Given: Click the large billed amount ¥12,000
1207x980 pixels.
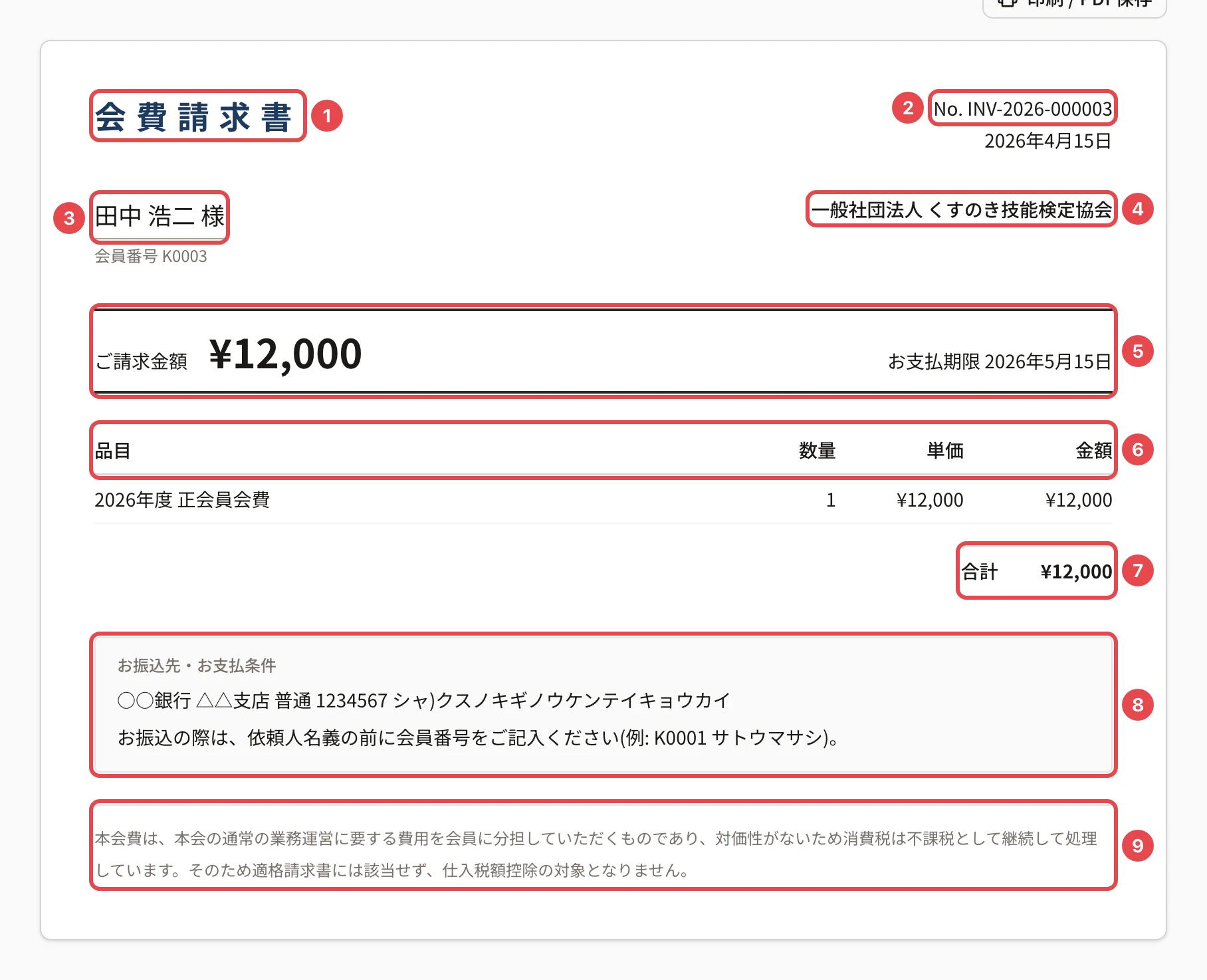Looking at the screenshot, I should [x=285, y=354].
